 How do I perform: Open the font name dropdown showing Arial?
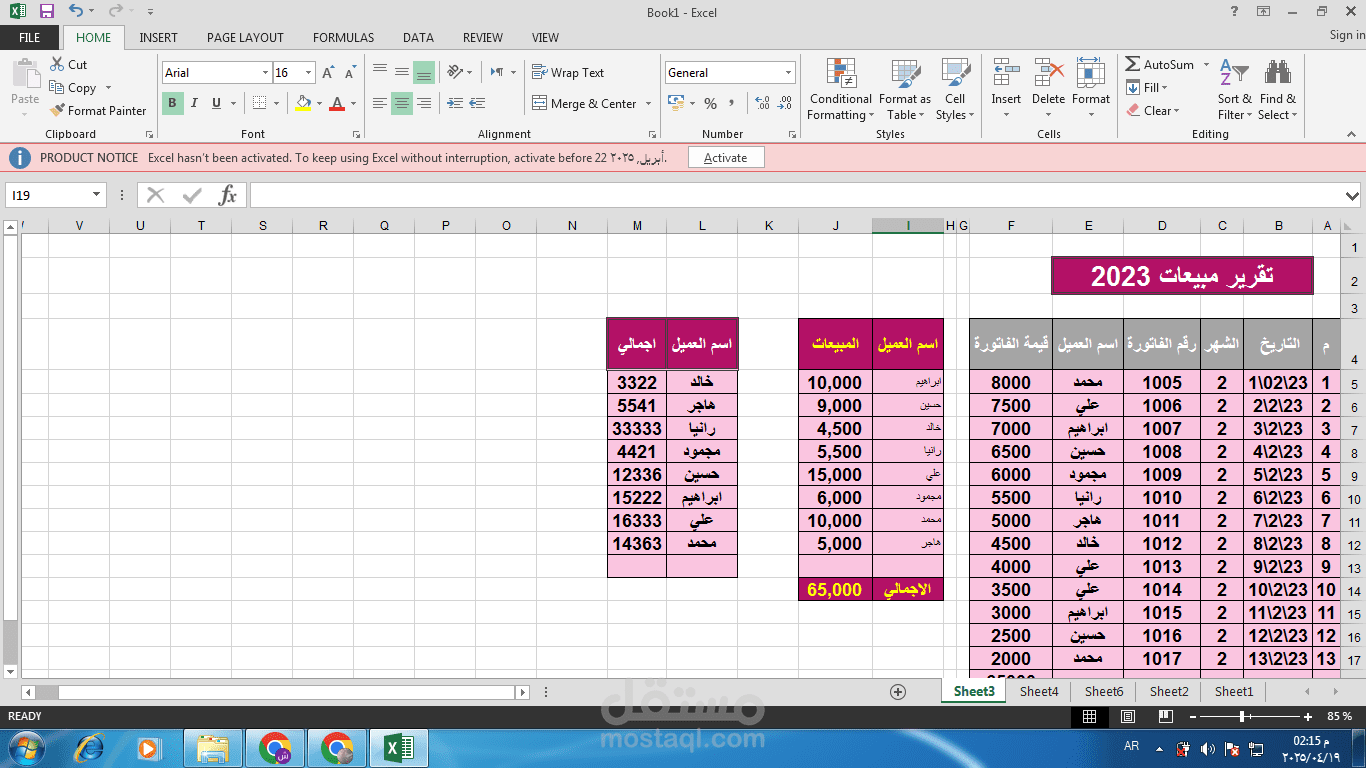click(x=265, y=73)
